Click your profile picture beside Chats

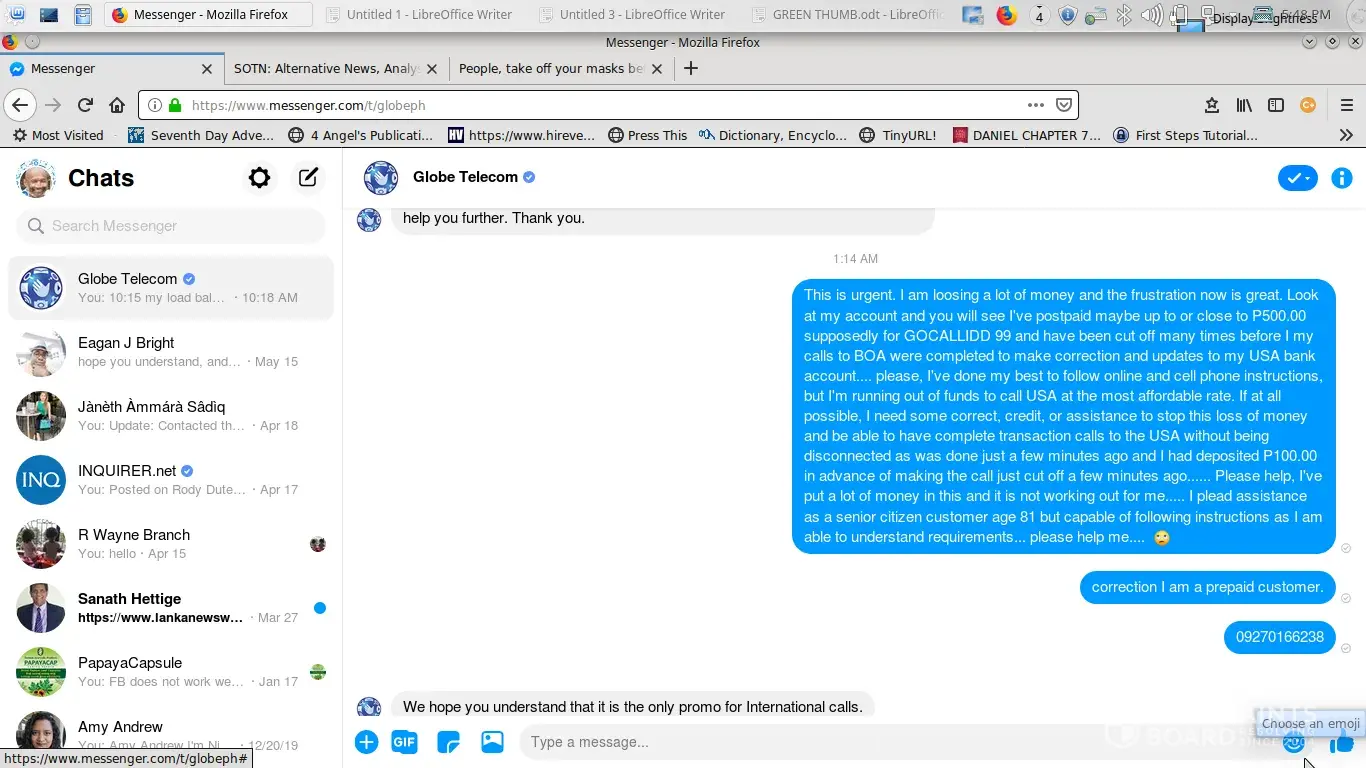click(36, 178)
